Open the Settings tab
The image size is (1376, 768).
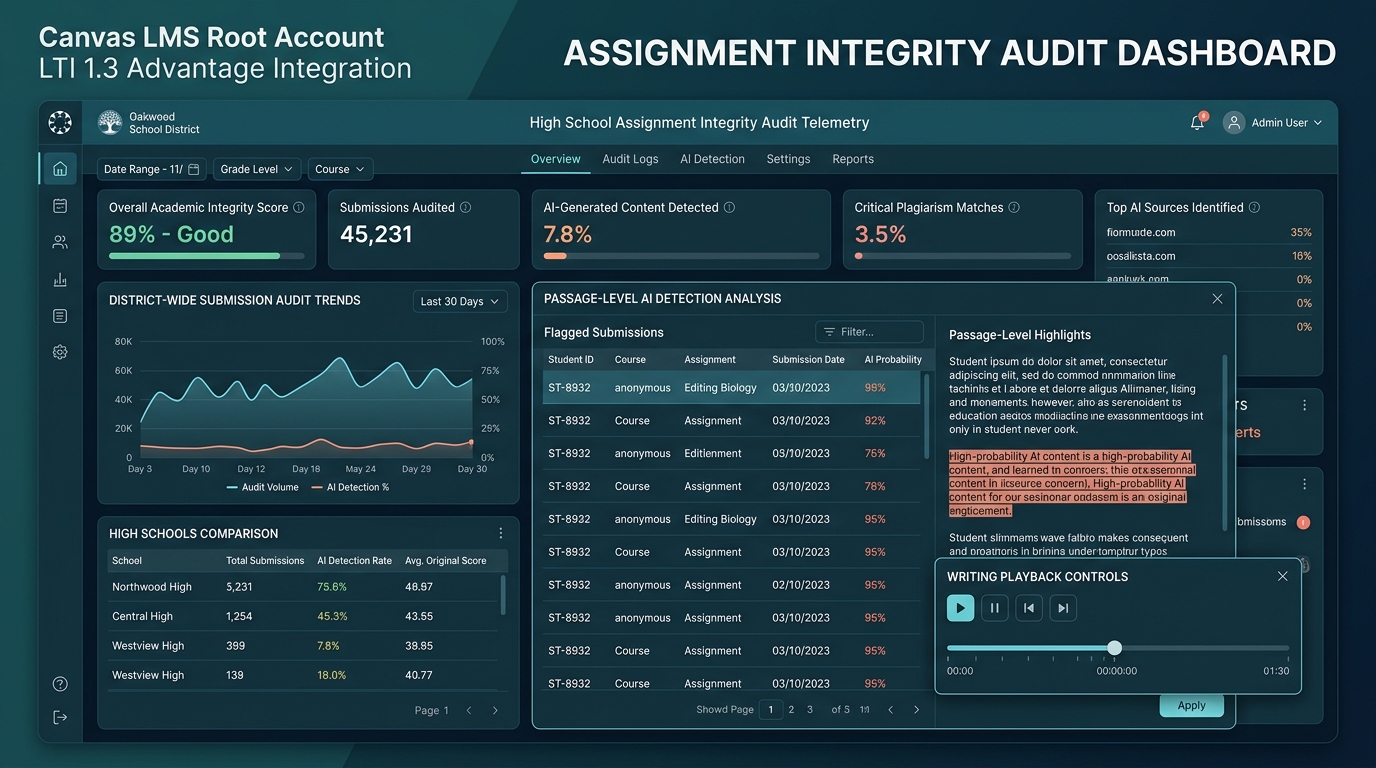[x=788, y=159]
